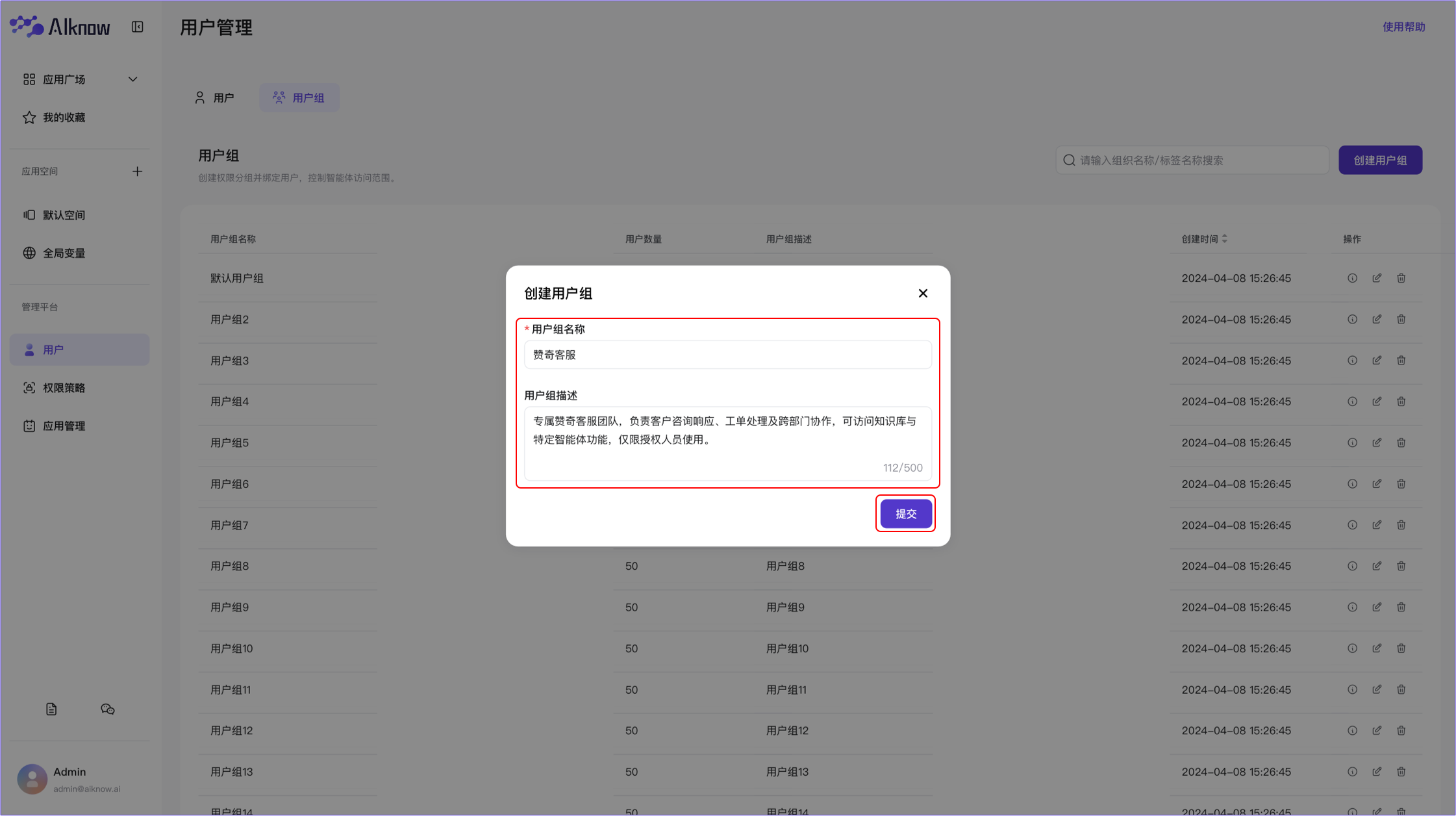Viewport: 1456px width, 816px height.
Task: Submit the form with 提交 button
Action: pos(905,513)
